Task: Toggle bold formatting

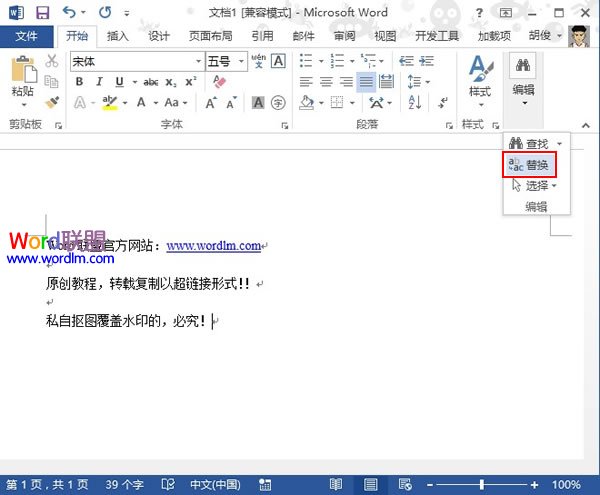Action: click(x=79, y=81)
